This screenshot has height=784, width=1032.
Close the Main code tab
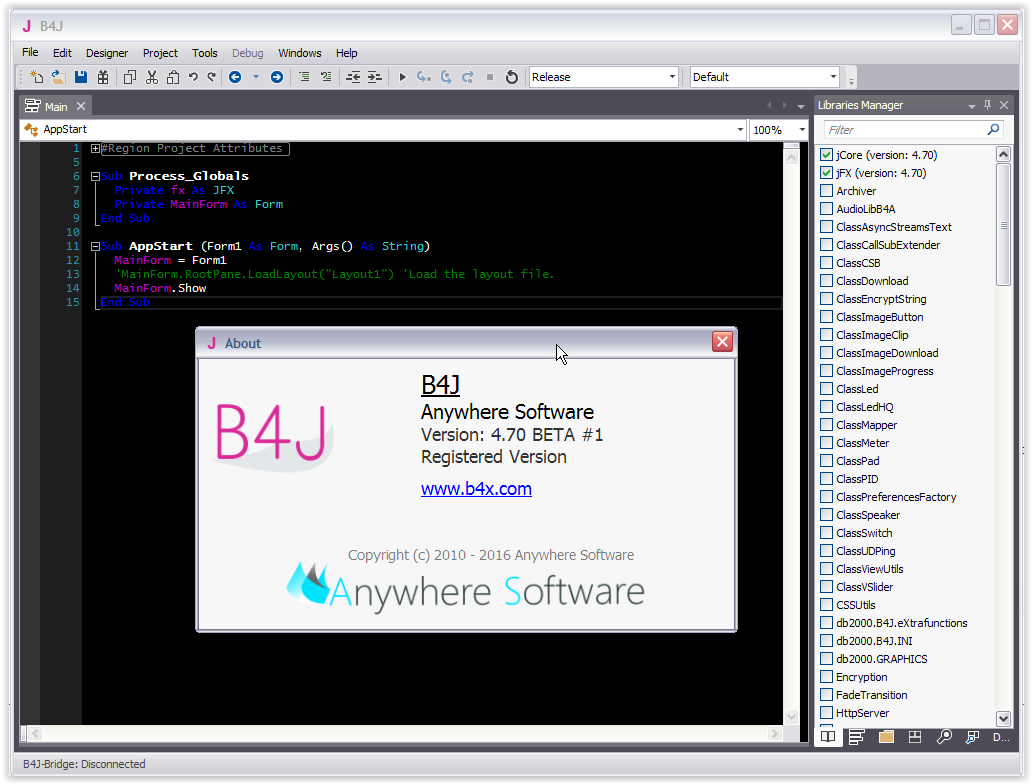[x=81, y=106]
